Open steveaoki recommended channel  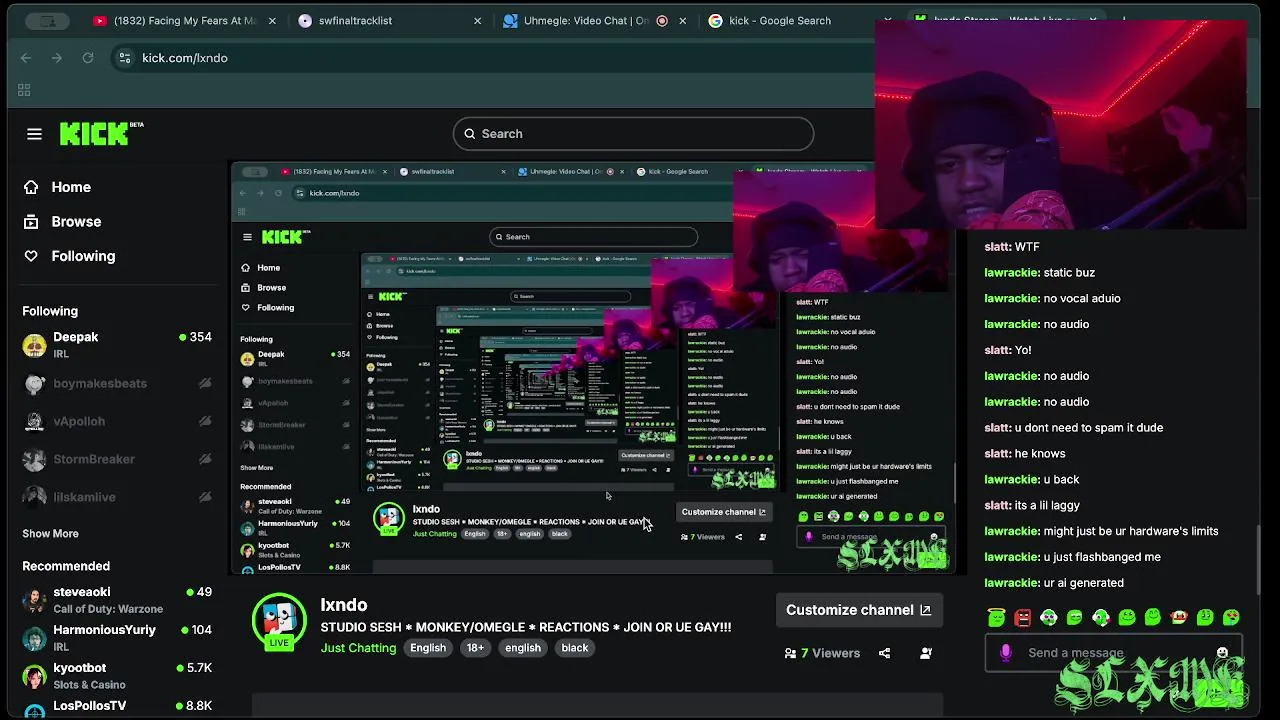click(117, 600)
